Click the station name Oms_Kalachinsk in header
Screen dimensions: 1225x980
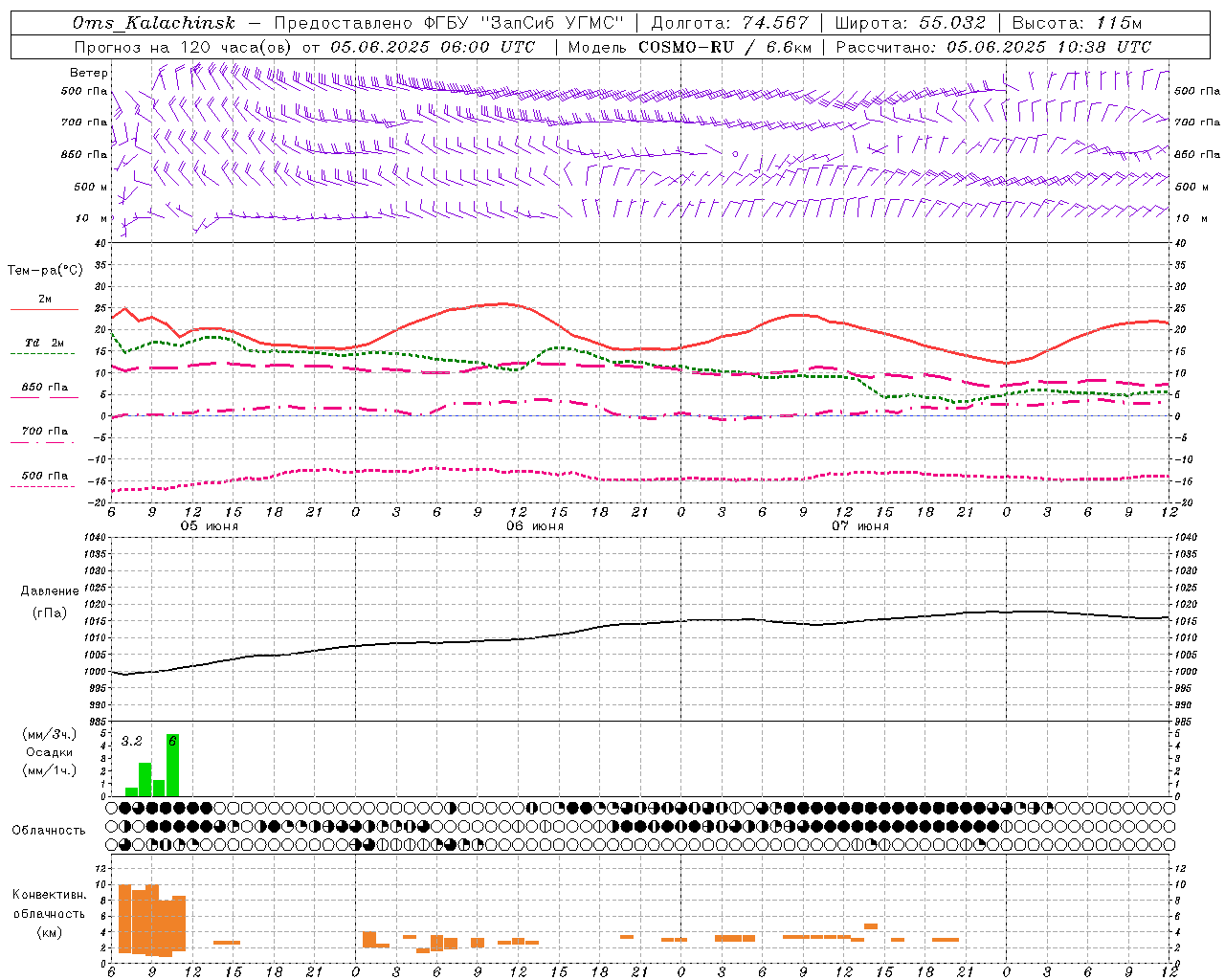pyautogui.click(x=154, y=23)
